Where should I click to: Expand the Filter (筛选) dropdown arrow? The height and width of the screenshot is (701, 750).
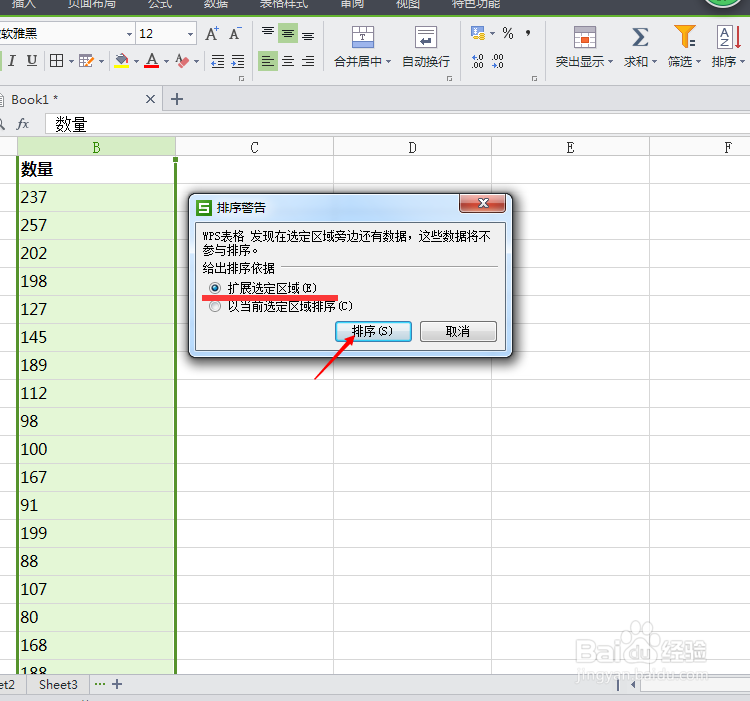pos(698,61)
